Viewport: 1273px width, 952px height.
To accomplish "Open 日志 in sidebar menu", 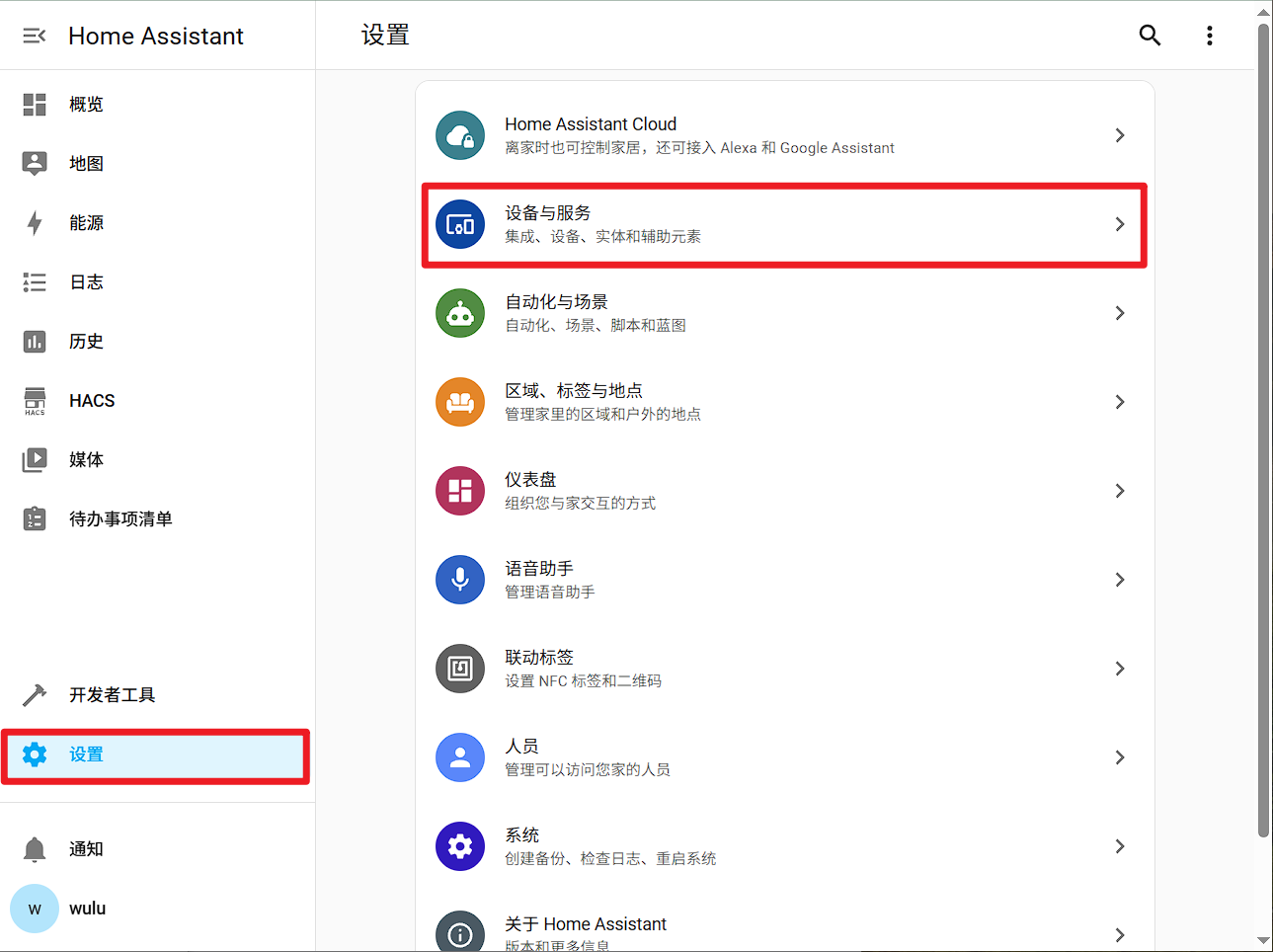I will (x=86, y=282).
